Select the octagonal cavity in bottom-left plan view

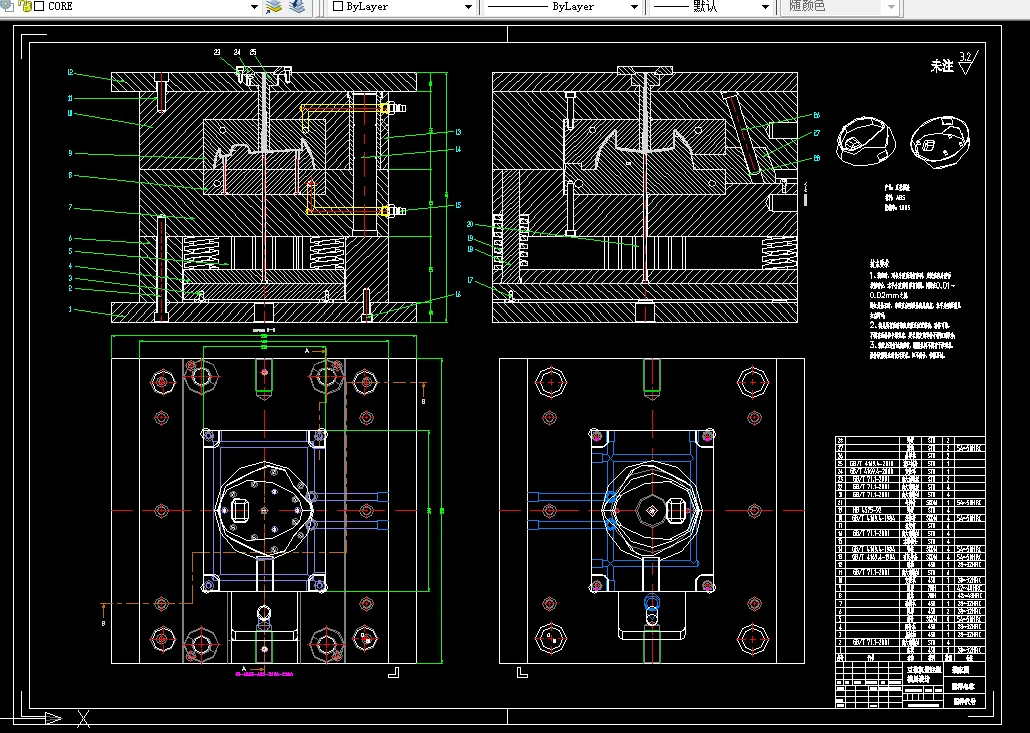[264, 509]
